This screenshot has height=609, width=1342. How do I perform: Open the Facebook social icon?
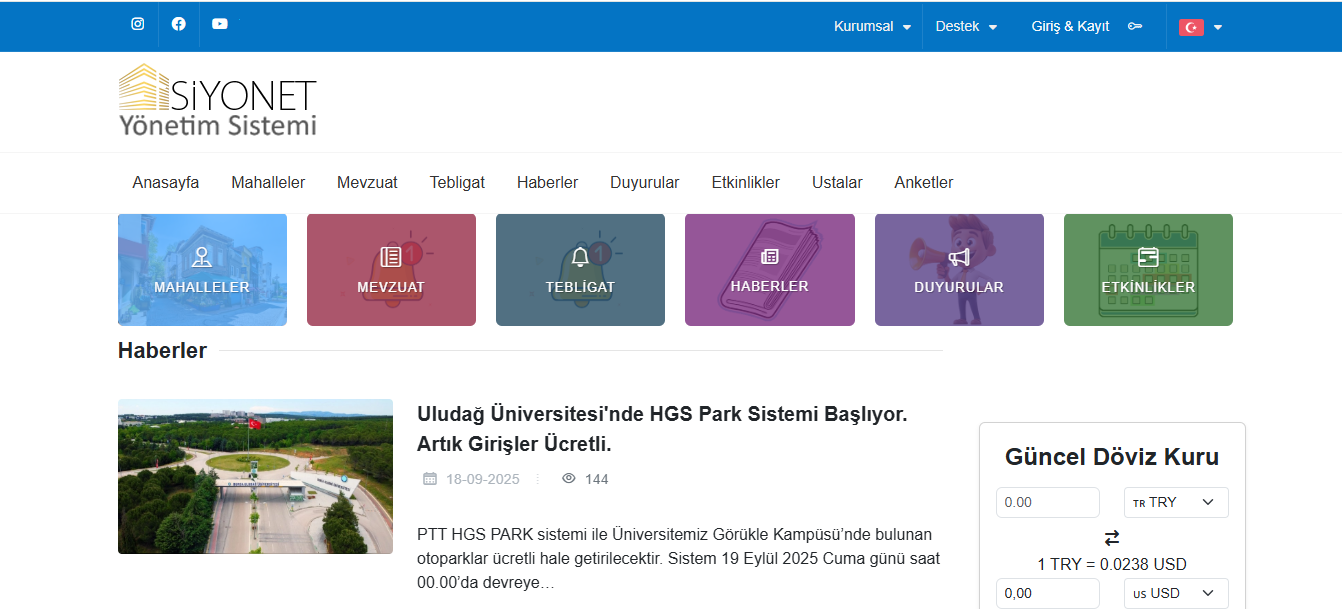(179, 25)
